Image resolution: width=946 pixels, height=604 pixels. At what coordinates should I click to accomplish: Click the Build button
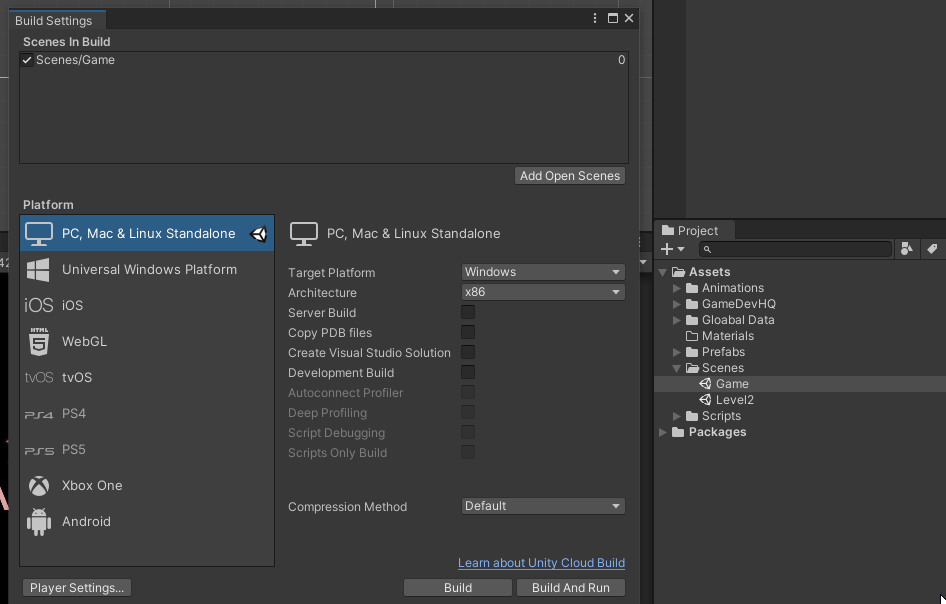[458, 588]
